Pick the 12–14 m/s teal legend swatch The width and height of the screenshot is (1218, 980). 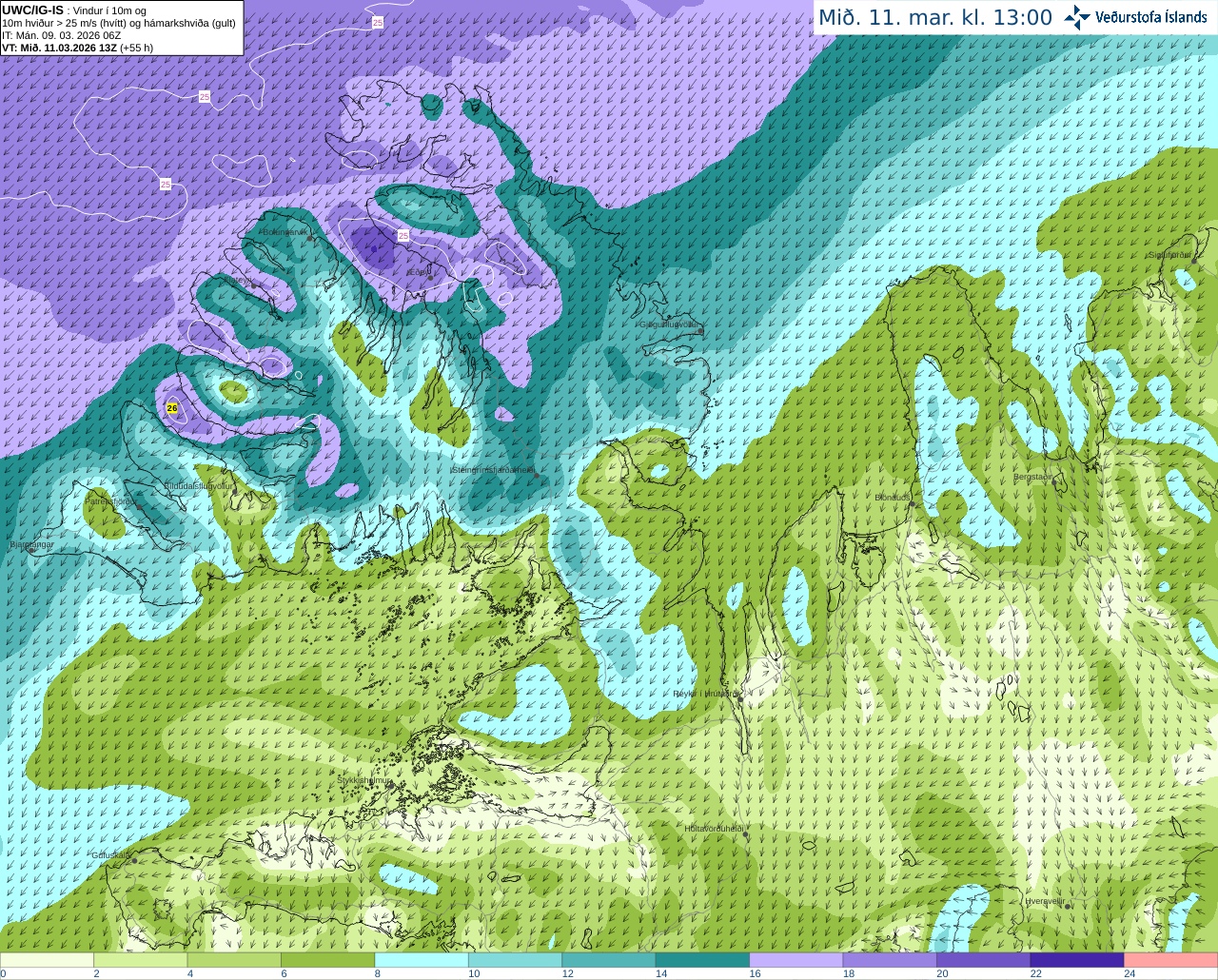[x=609, y=960]
